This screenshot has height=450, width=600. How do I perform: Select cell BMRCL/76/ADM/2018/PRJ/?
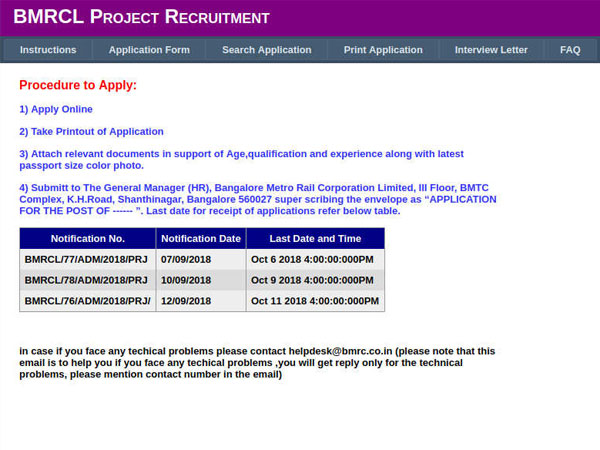(x=88, y=301)
